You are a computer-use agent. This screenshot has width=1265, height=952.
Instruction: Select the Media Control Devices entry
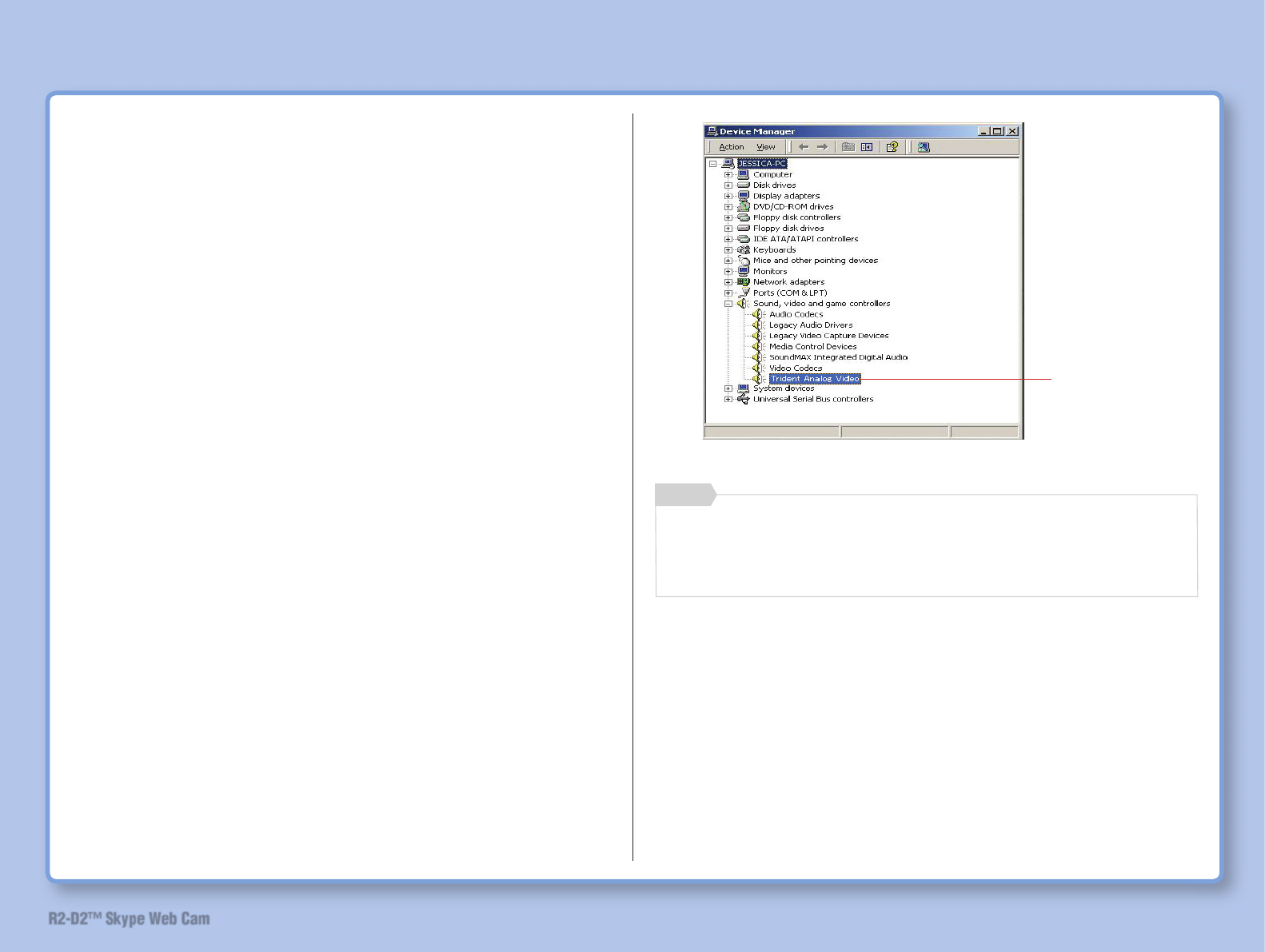pyautogui.click(x=812, y=347)
